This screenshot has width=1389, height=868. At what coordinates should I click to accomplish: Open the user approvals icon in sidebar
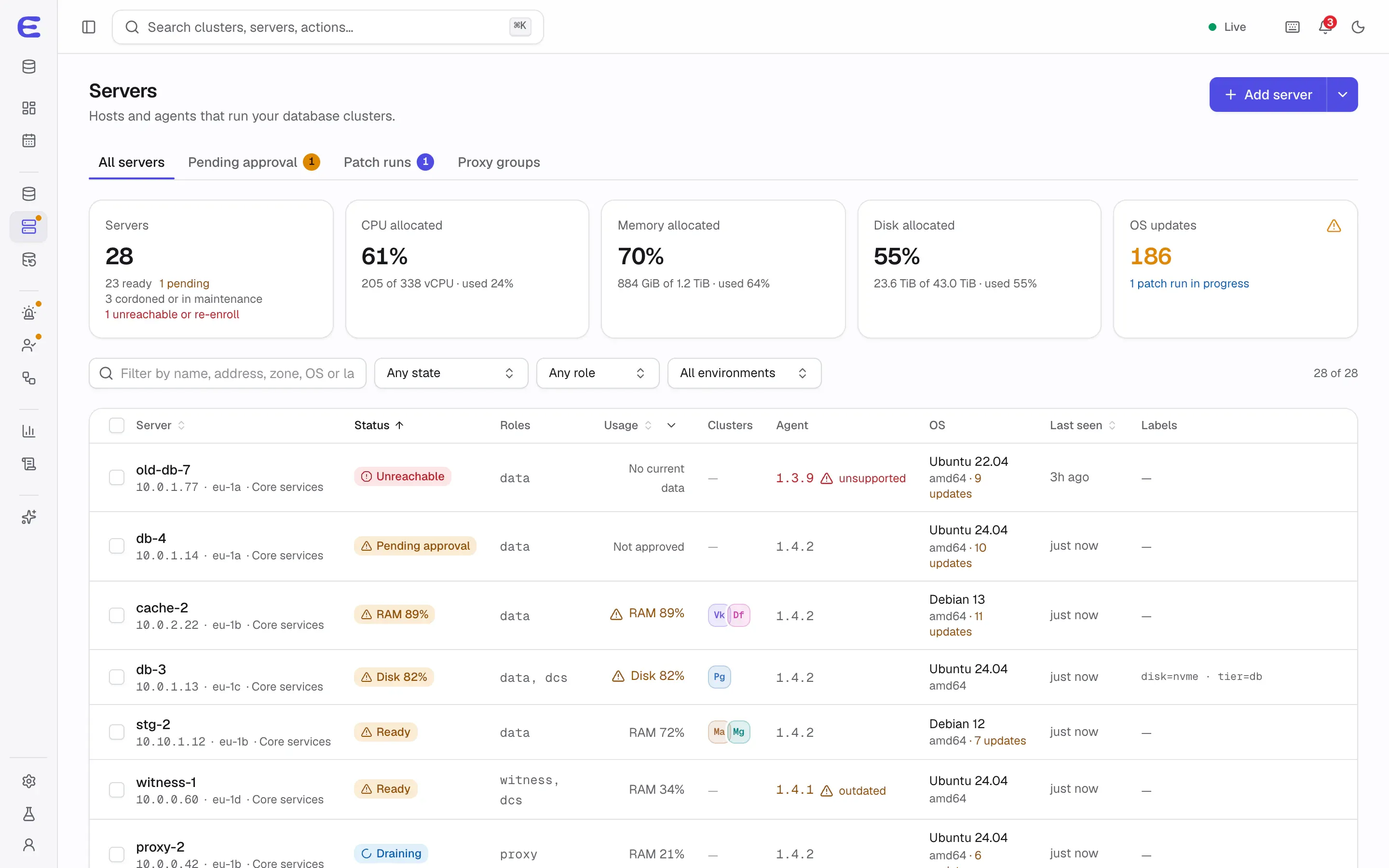[29, 346]
